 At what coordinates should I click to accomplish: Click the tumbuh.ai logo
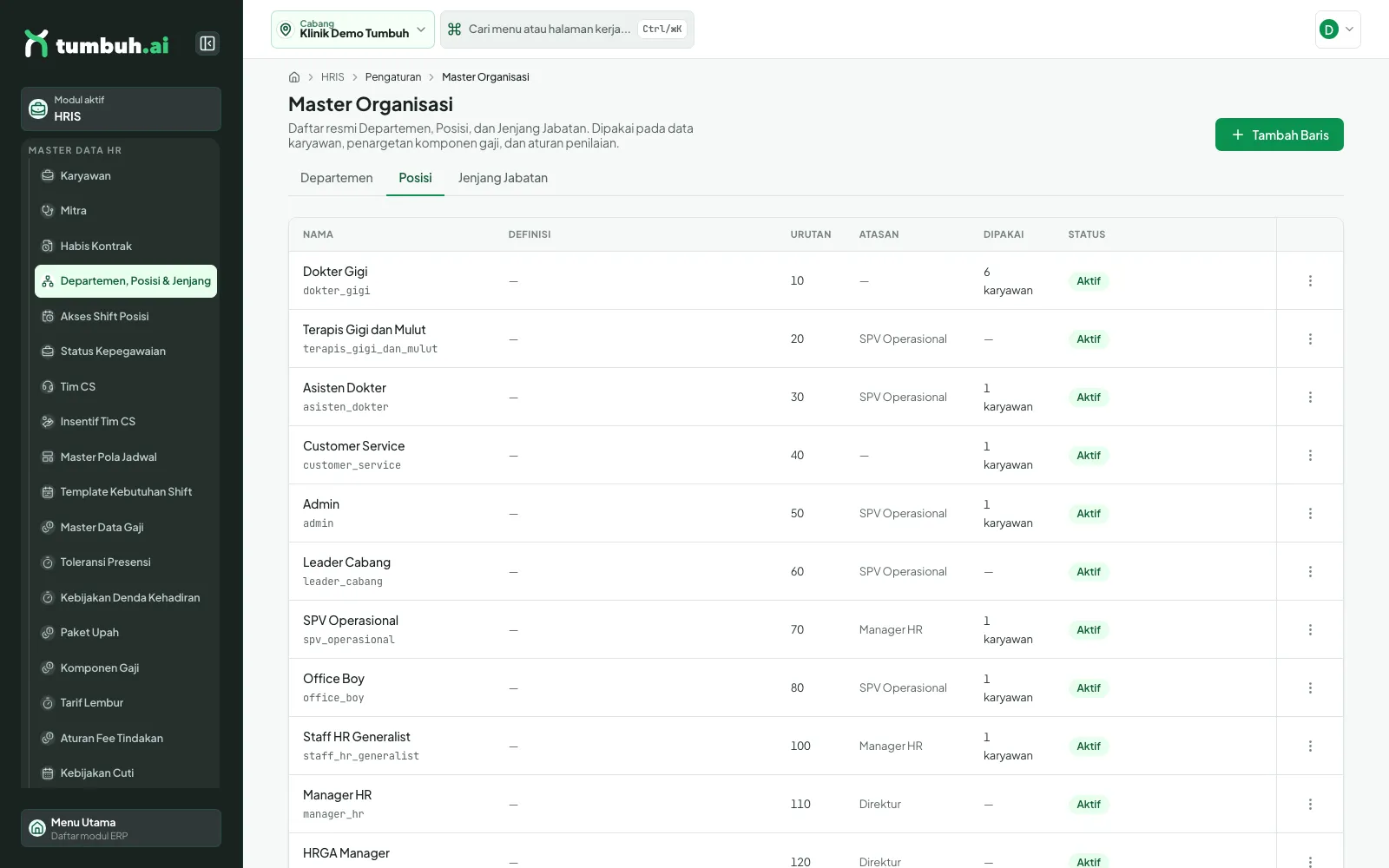96,43
